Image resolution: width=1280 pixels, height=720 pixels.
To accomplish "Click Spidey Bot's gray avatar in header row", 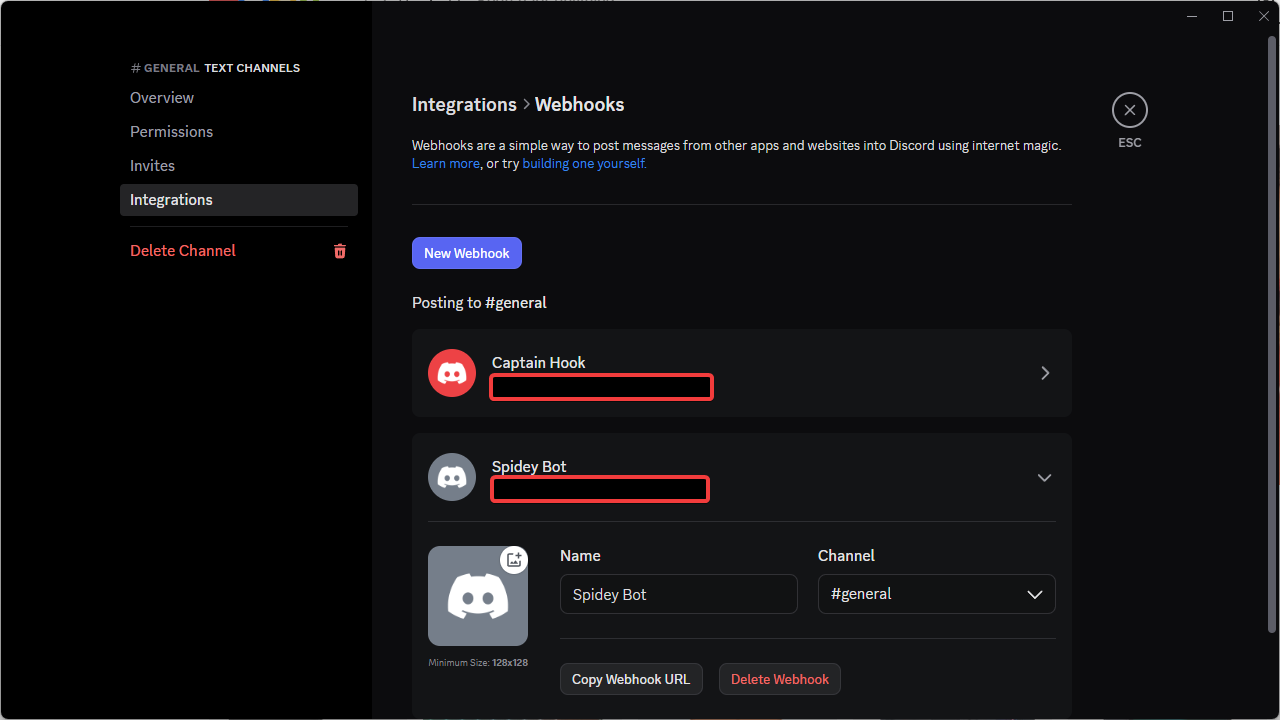I will click(x=452, y=477).
